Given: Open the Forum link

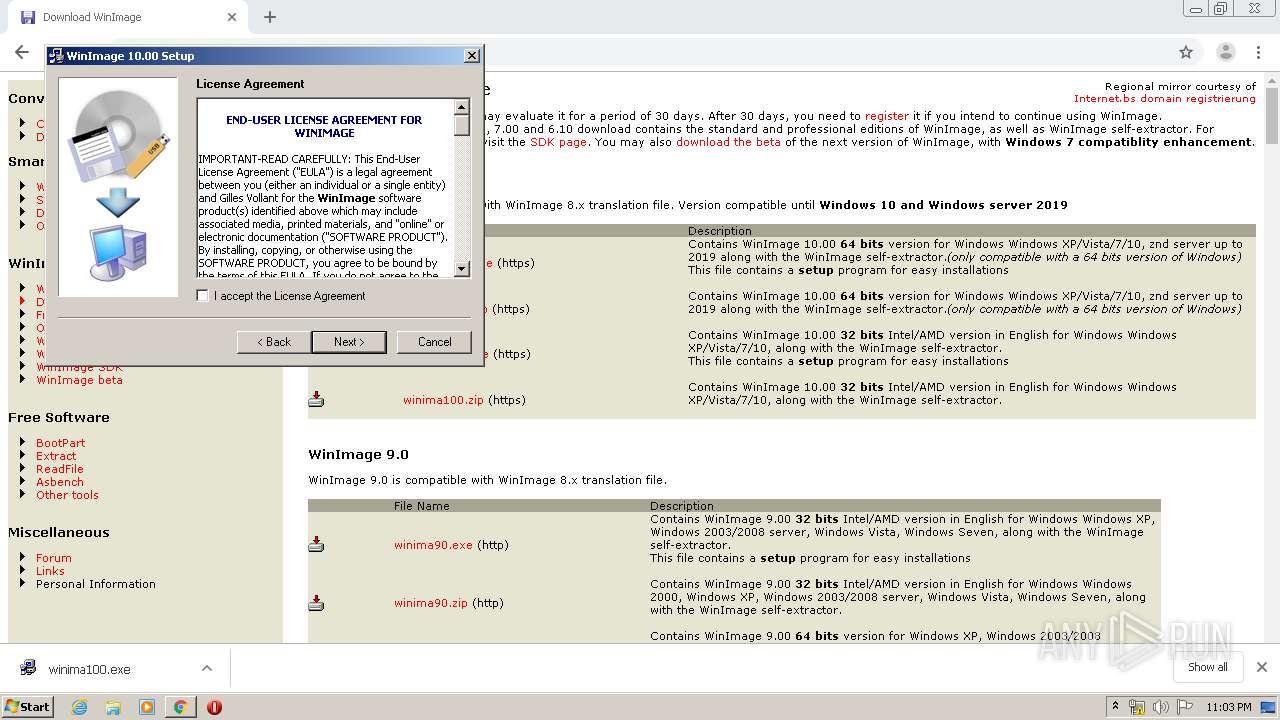Looking at the screenshot, I should pyautogui.click(x=54, y=558).
